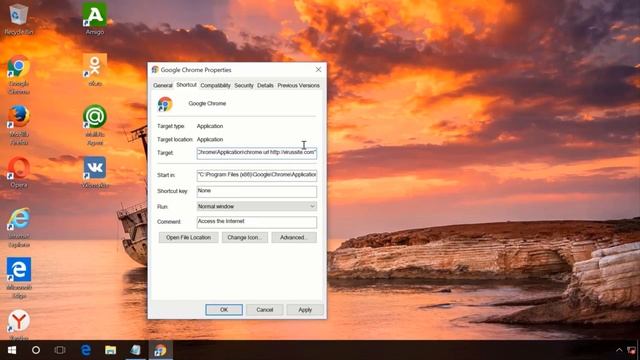The image size is (640, 360).
Task: Launch Edge from the taskbar
Action: (86, 350)
